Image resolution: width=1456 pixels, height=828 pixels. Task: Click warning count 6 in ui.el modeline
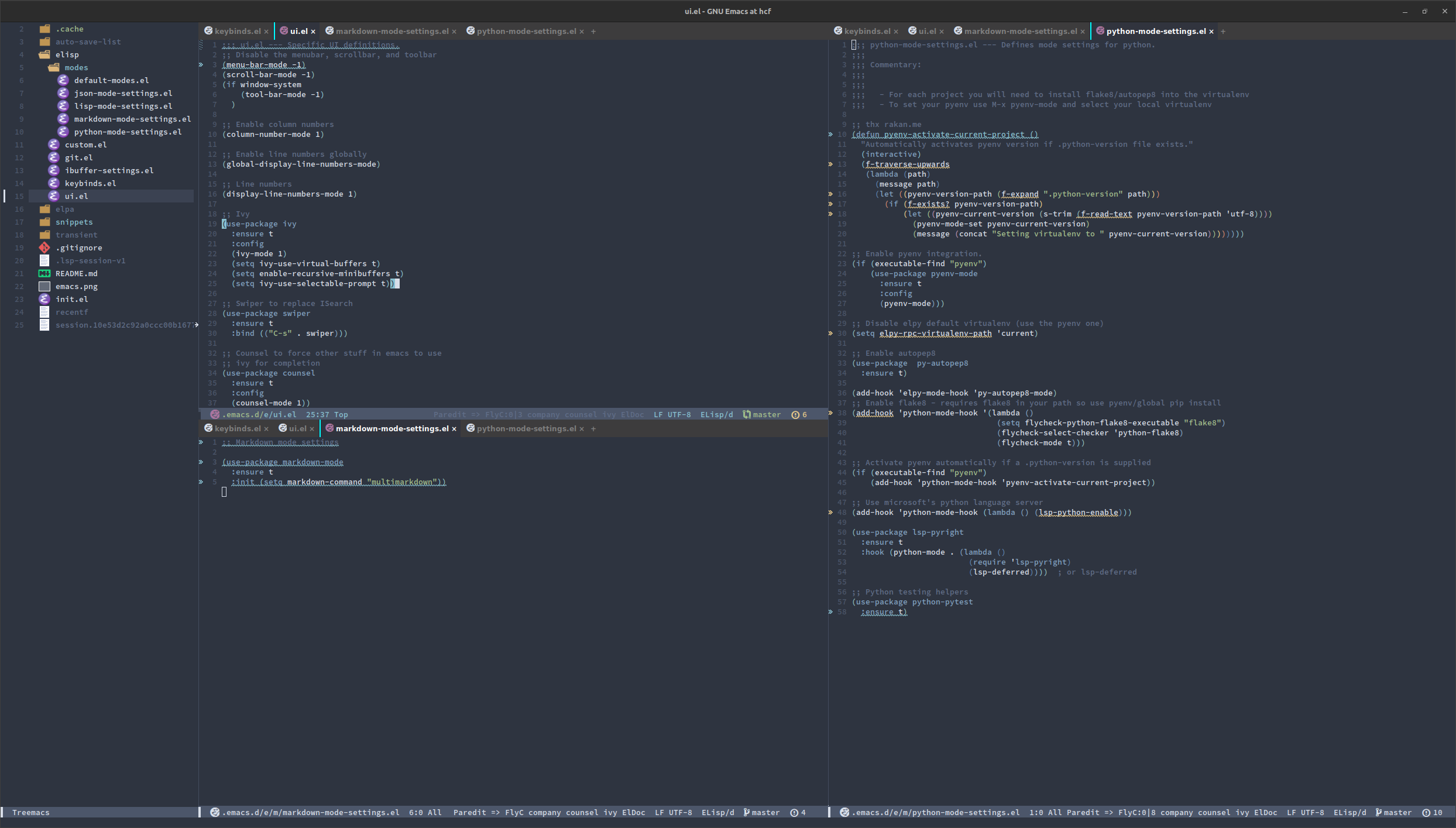(x=799, y=414)
